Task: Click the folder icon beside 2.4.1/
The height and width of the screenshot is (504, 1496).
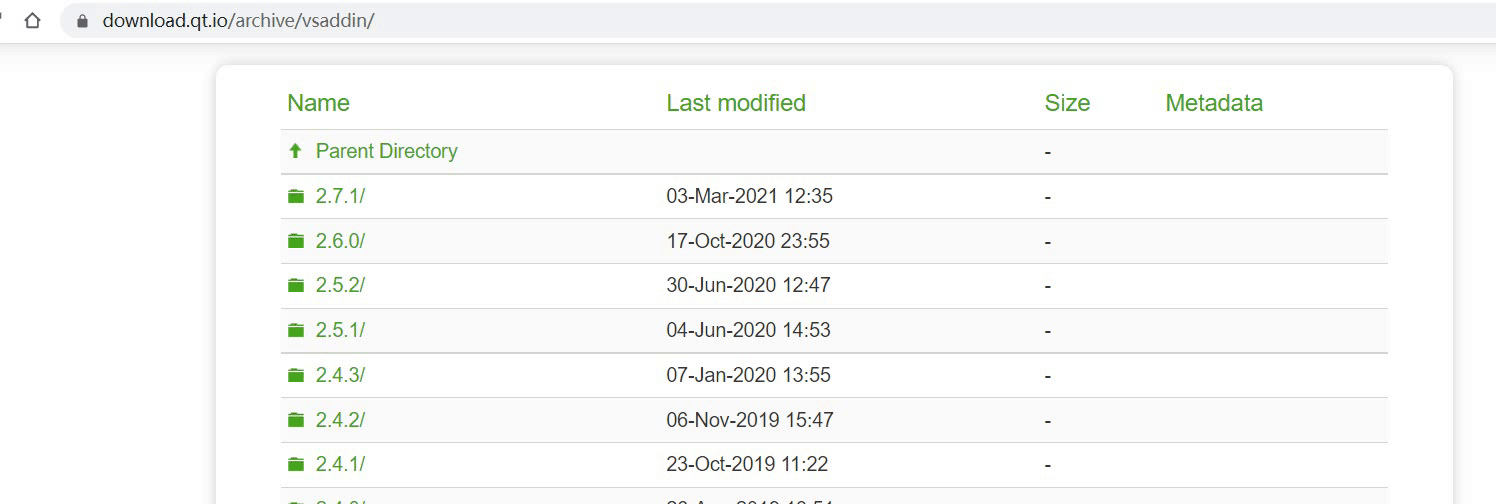Action: pyautogui.click(x=296, y=464)
